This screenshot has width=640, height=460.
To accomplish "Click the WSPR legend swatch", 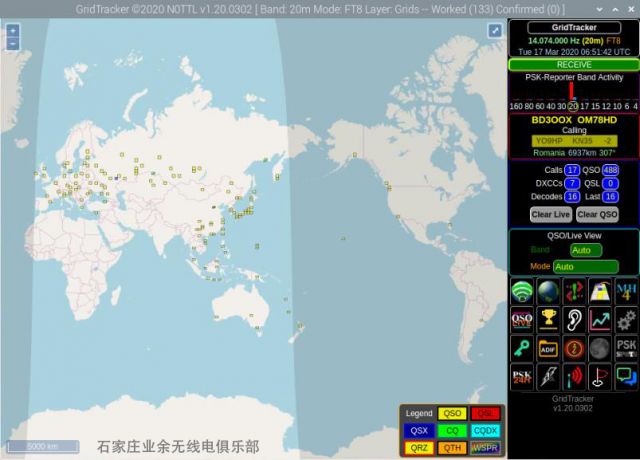I will tap(485, 448).
